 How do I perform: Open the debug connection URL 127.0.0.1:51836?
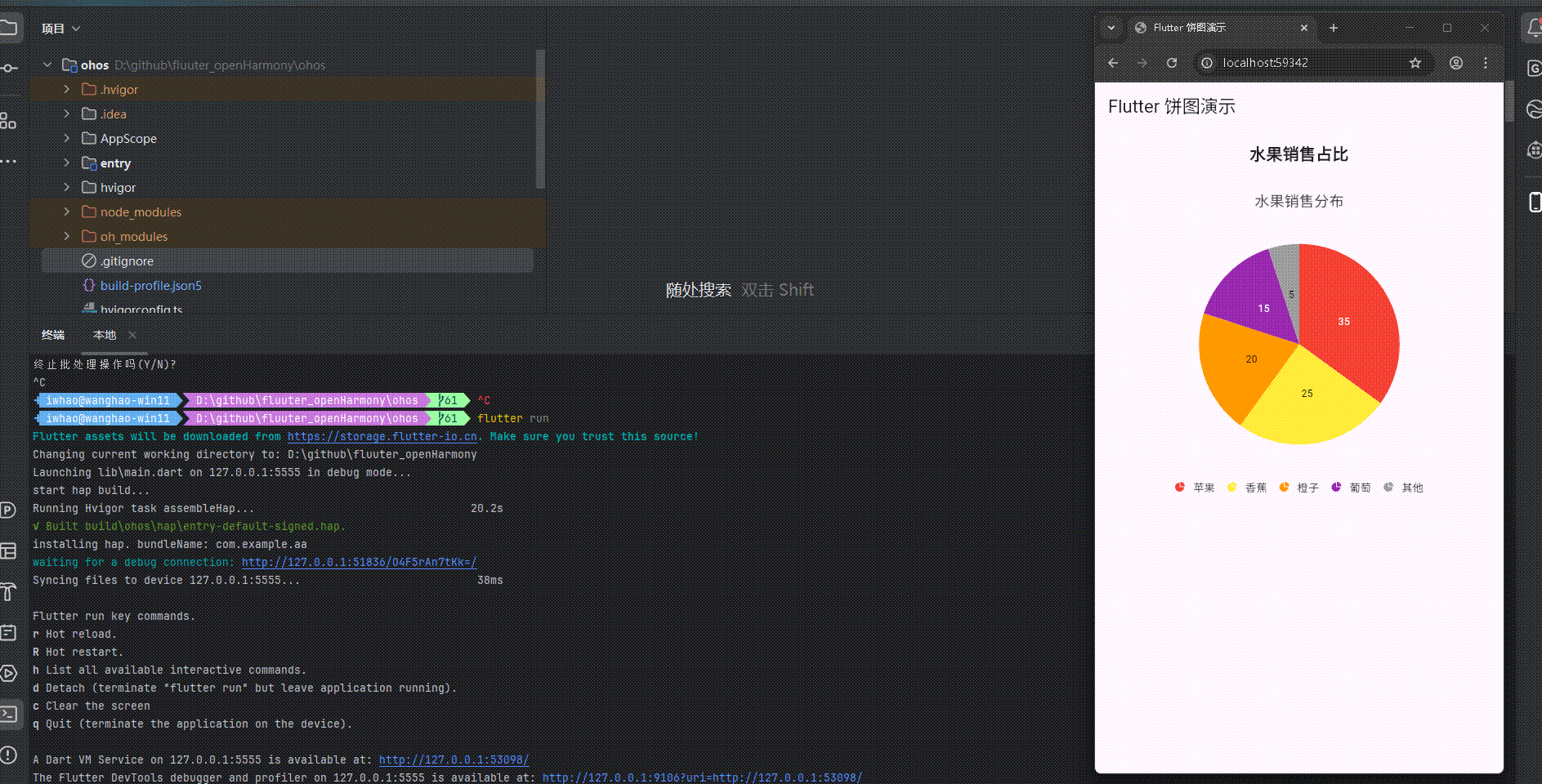pyautogui.click(x=360, y=562)
